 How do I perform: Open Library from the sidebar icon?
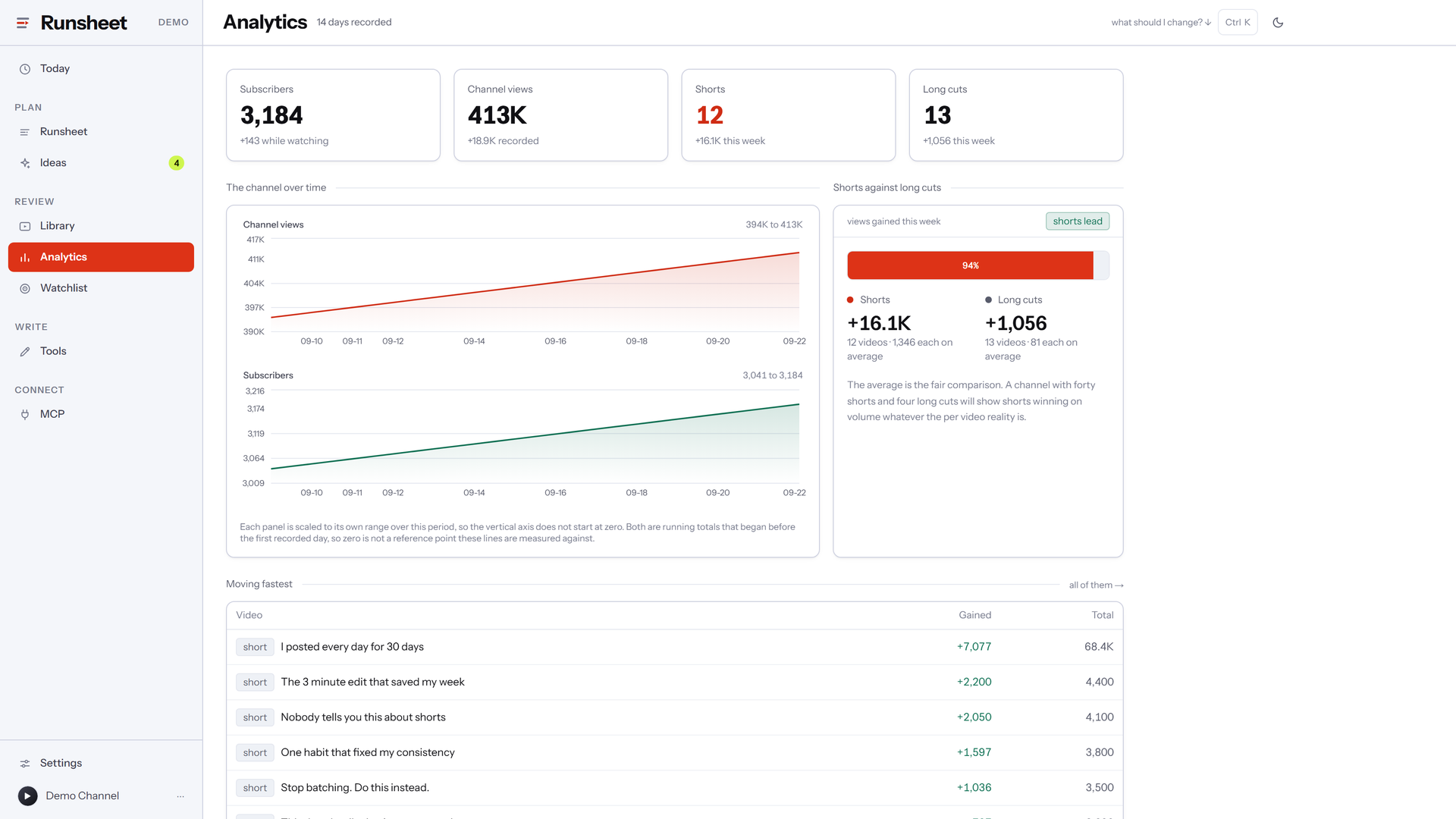tap(25, 226)
